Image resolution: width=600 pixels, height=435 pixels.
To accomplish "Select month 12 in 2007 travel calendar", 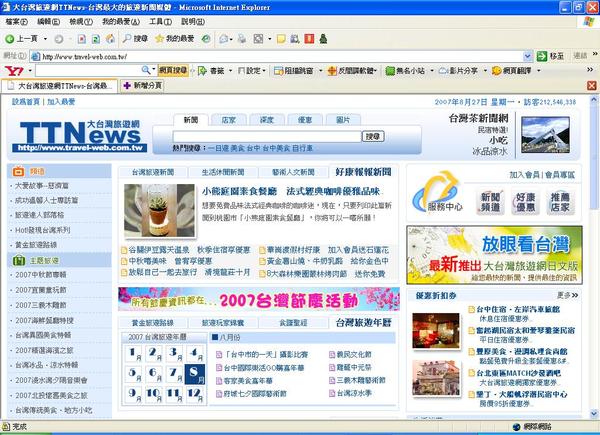I will [x=195, y=394].
